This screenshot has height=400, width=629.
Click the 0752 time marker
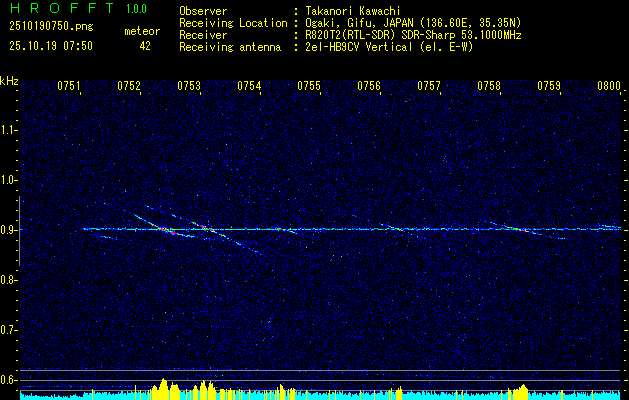tap(129, 86)
